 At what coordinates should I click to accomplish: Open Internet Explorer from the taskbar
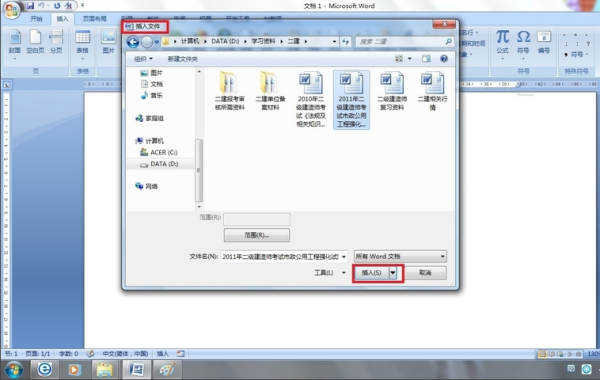point(44,369)
